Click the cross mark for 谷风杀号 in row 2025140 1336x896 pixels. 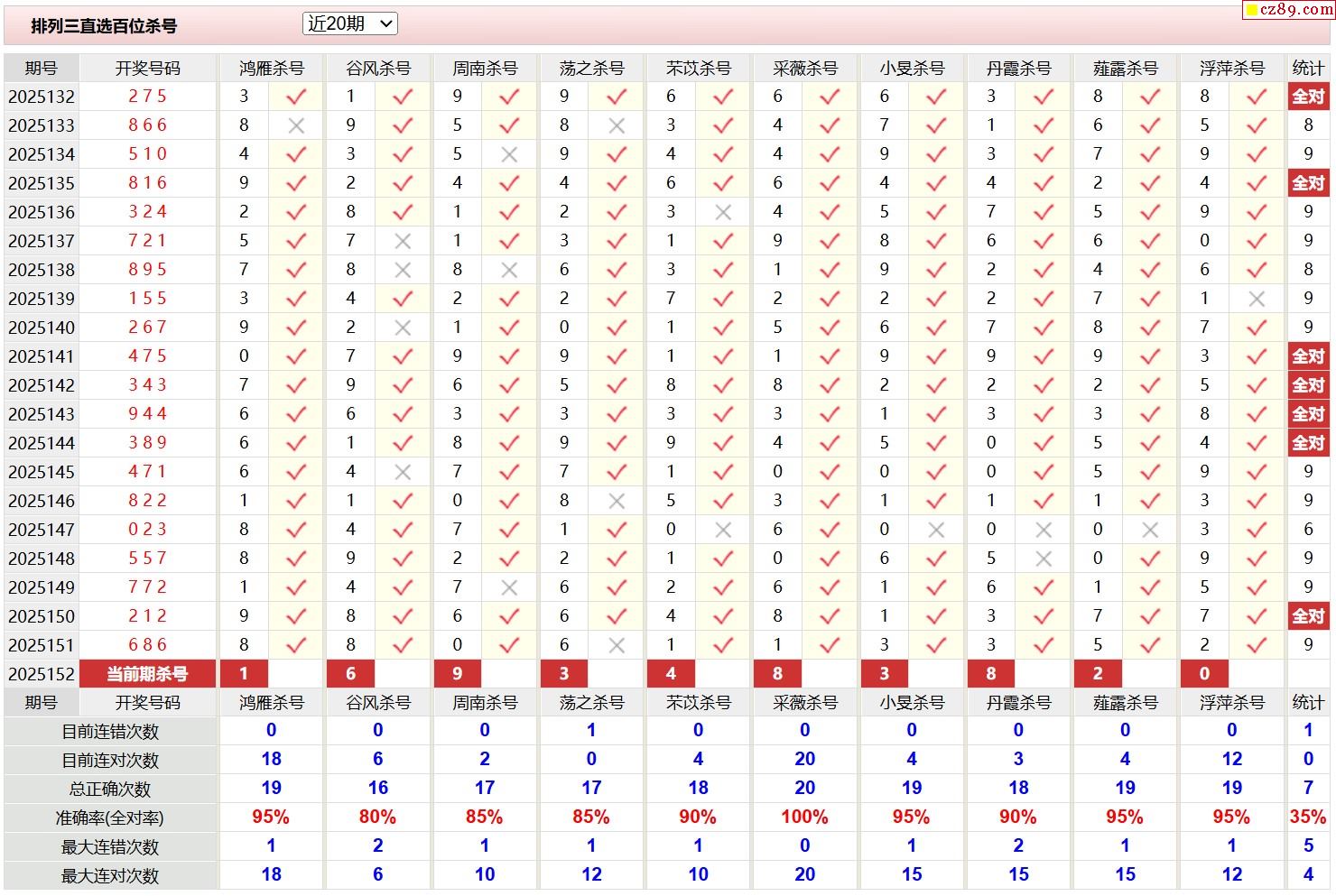pos(403,328)
